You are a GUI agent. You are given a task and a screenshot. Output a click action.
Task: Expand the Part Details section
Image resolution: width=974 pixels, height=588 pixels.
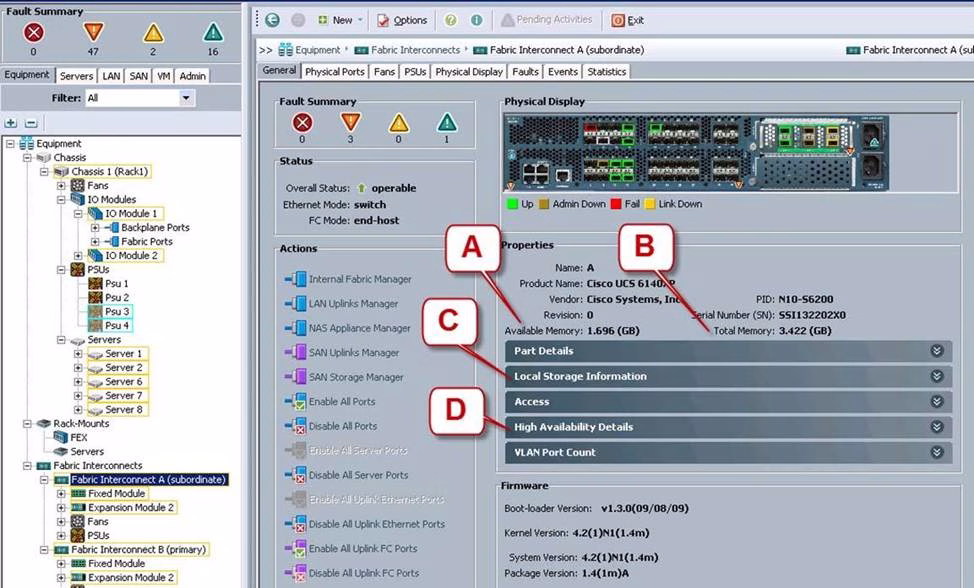pyautogui.click(x=936, y=351)
